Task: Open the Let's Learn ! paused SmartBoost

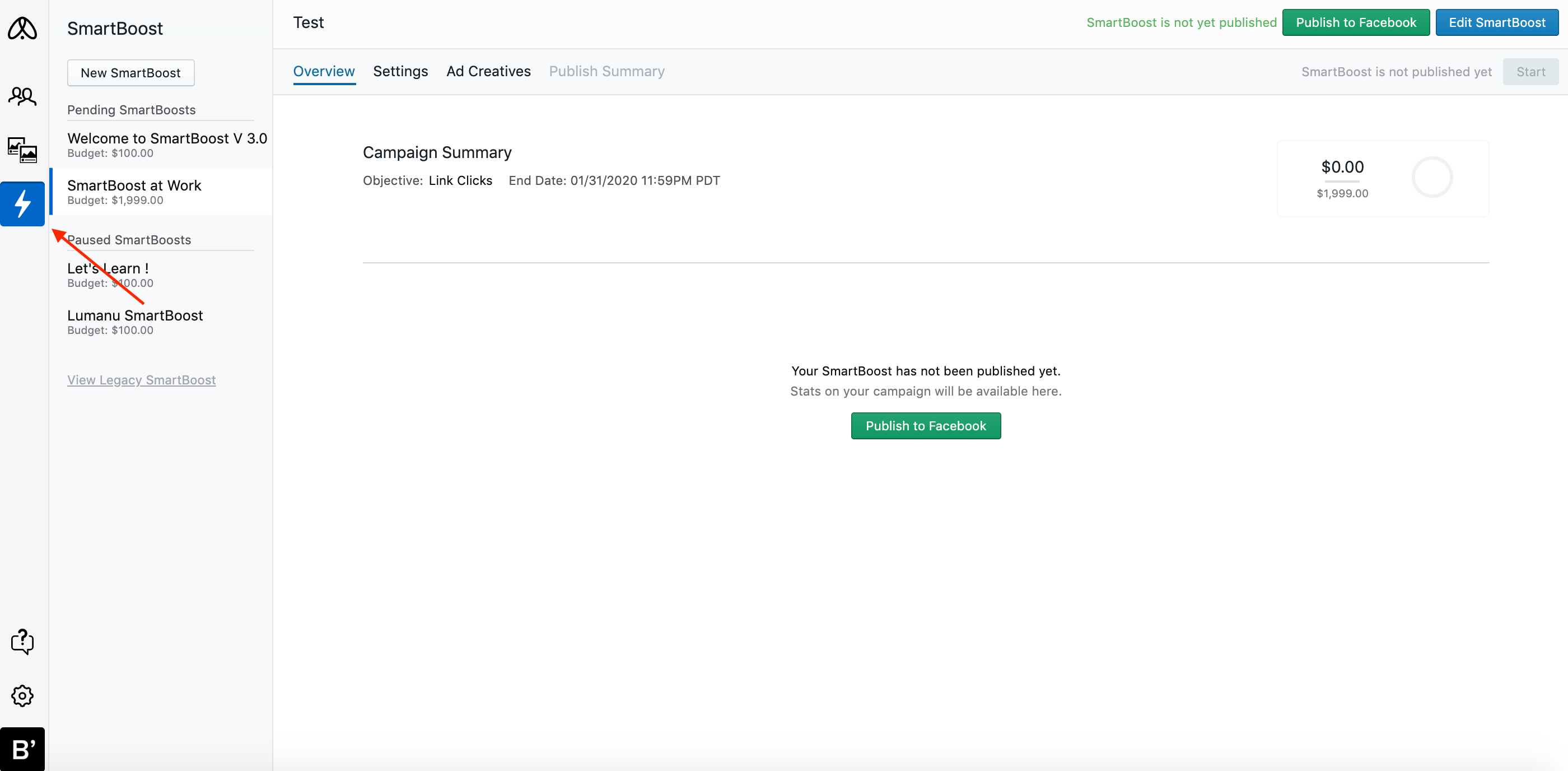Action: click(161, 275)
